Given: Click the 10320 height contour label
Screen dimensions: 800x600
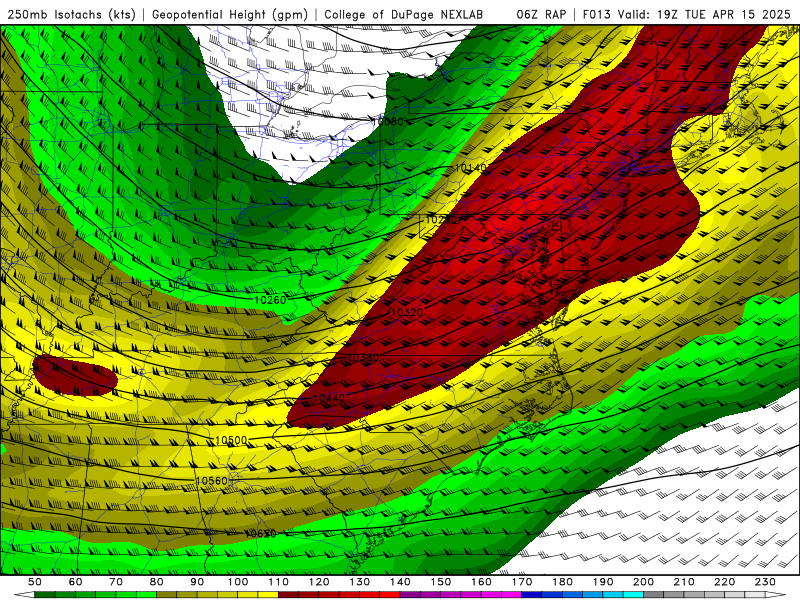Looking at the screenshot, I should [406, 312].
